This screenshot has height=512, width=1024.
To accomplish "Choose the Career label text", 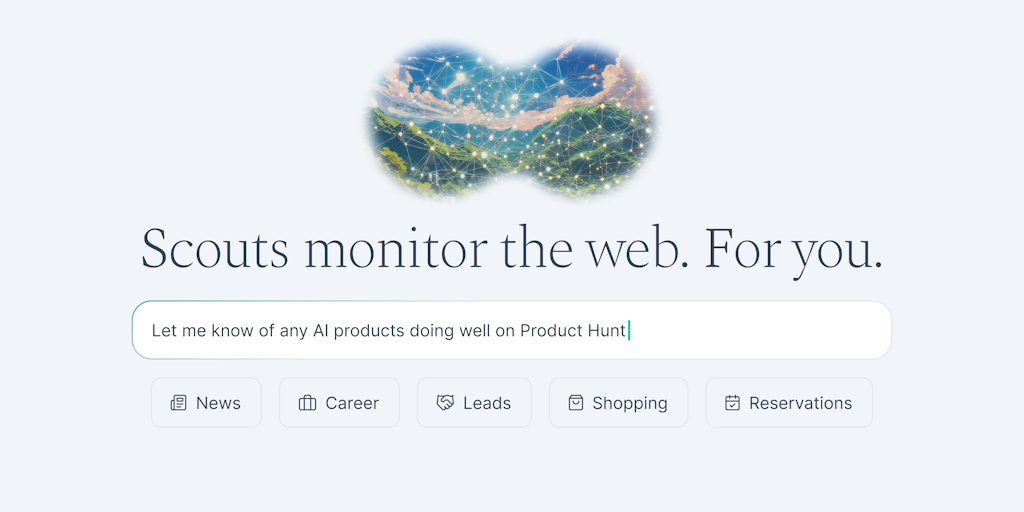I will tap(352, 403).
